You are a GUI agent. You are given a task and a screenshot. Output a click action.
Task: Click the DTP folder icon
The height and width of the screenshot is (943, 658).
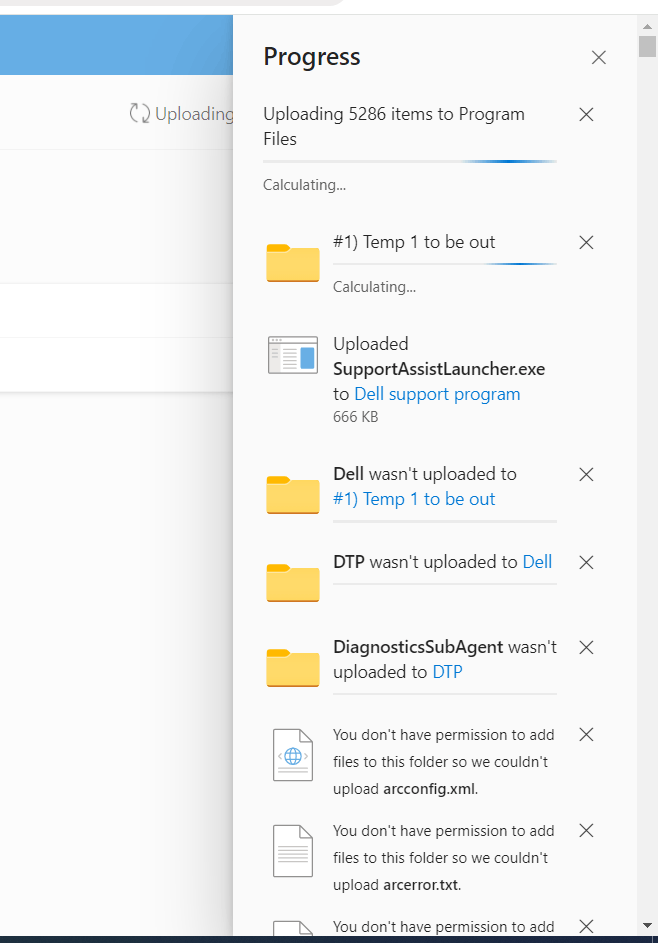(293, 582)
